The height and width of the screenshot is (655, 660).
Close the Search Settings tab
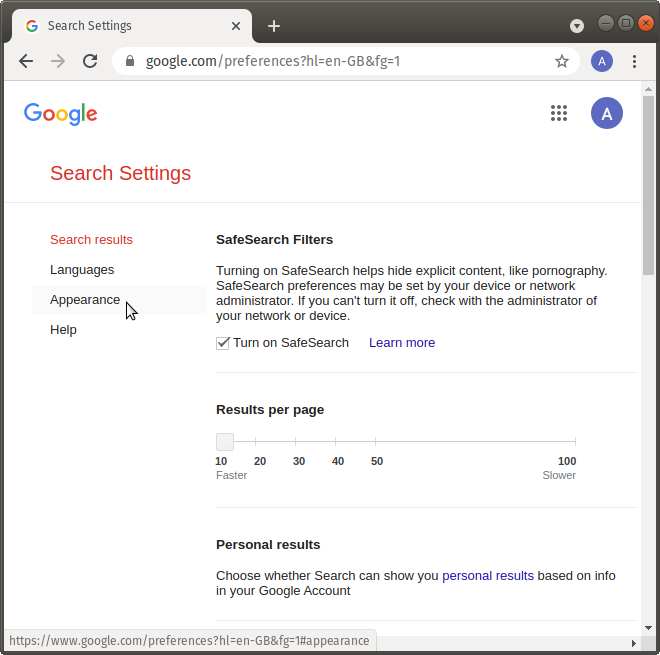point(236,26)
